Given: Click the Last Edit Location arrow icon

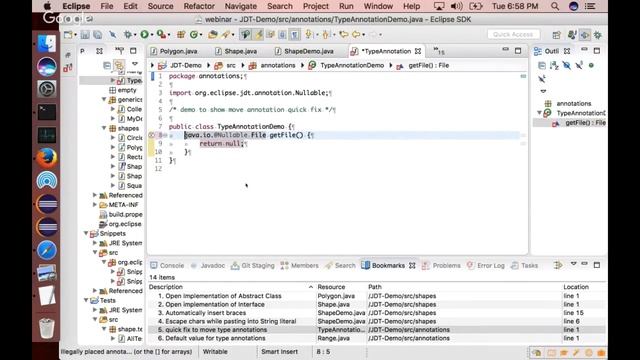Looking at the screenshot, I should (343, 35).
